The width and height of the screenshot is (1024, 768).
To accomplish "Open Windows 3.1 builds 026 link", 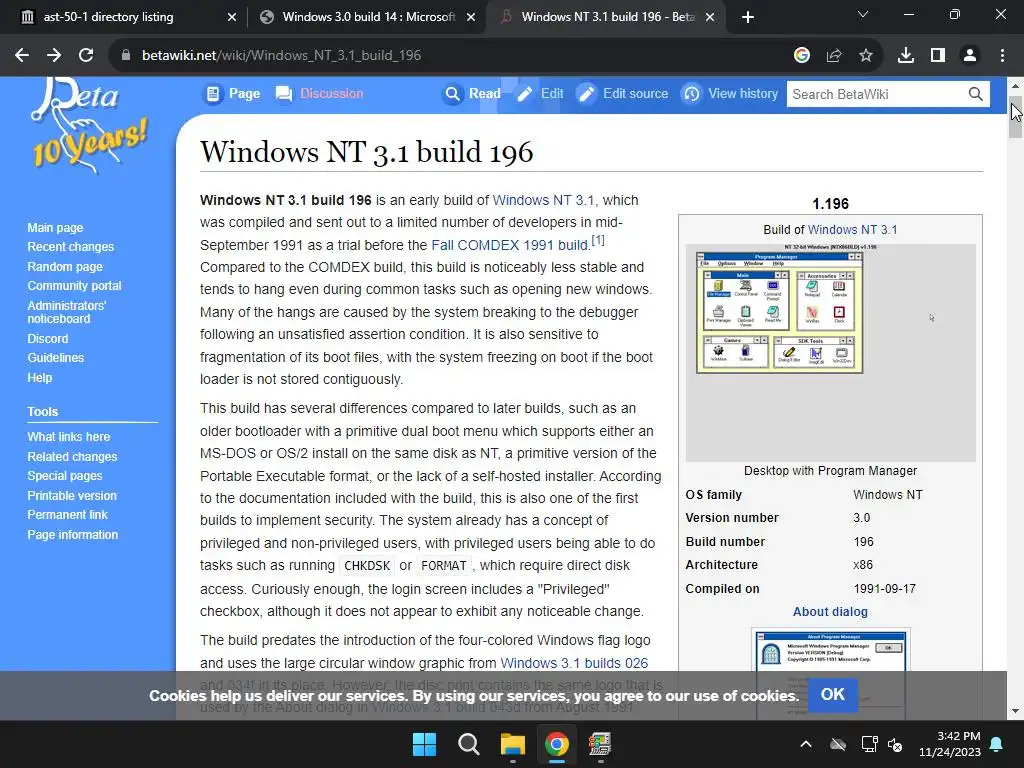I will 574,663.
